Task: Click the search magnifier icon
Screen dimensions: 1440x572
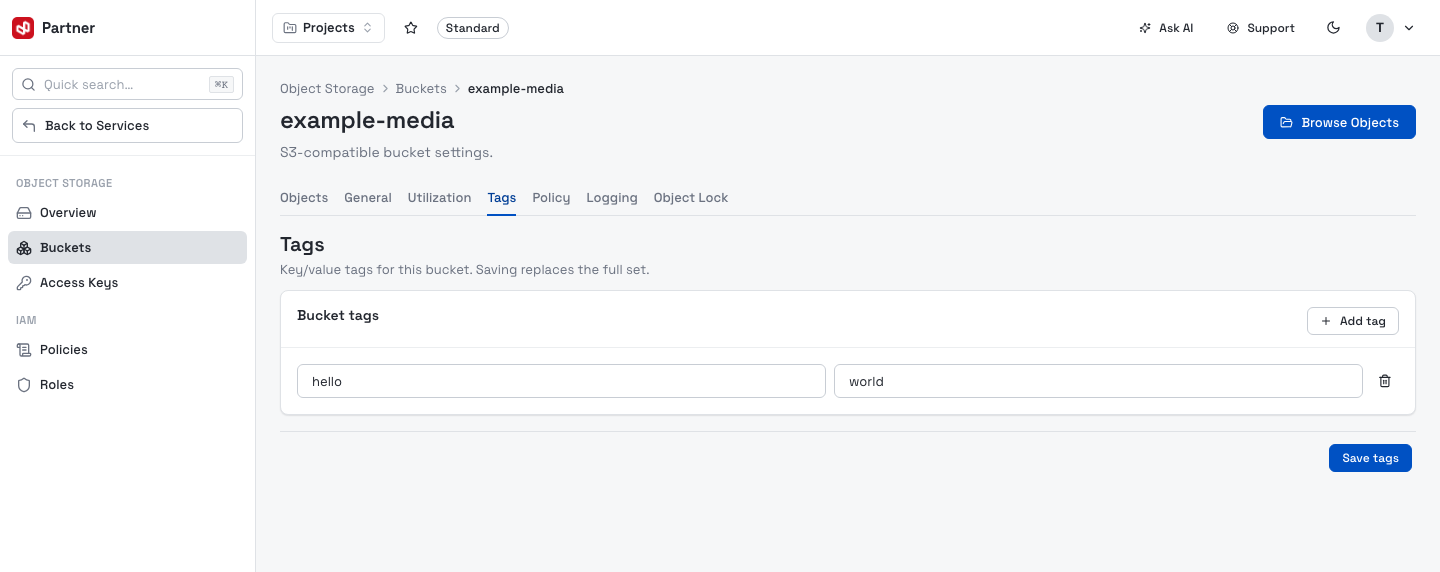Action: pyautogui.click(x=29, y=85)
